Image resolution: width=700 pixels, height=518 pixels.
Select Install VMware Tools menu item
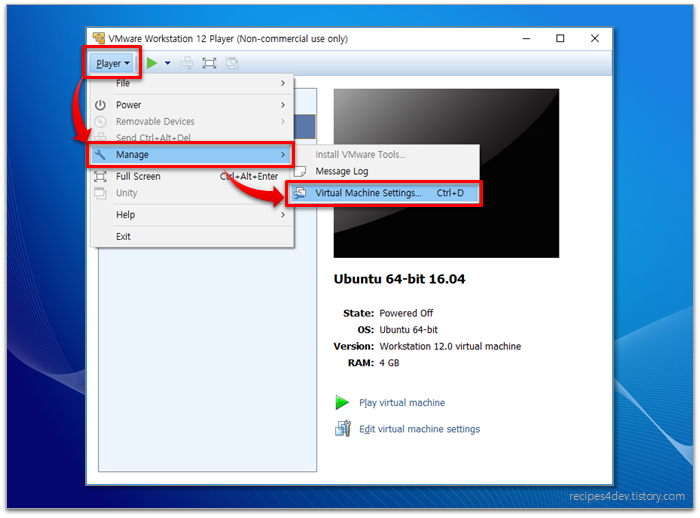[387, 155]
